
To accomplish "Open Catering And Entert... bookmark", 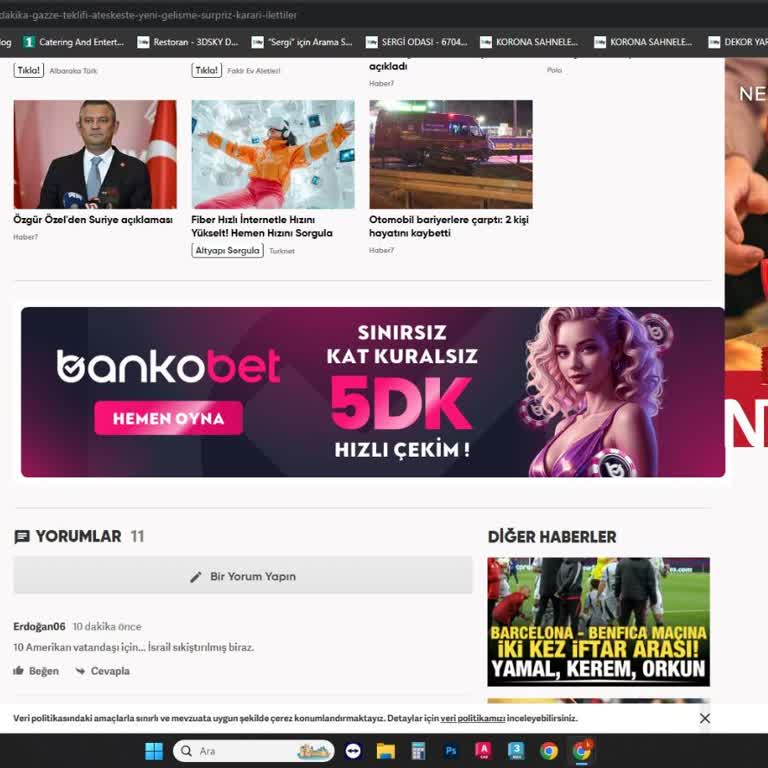I will tap(74, 42).
